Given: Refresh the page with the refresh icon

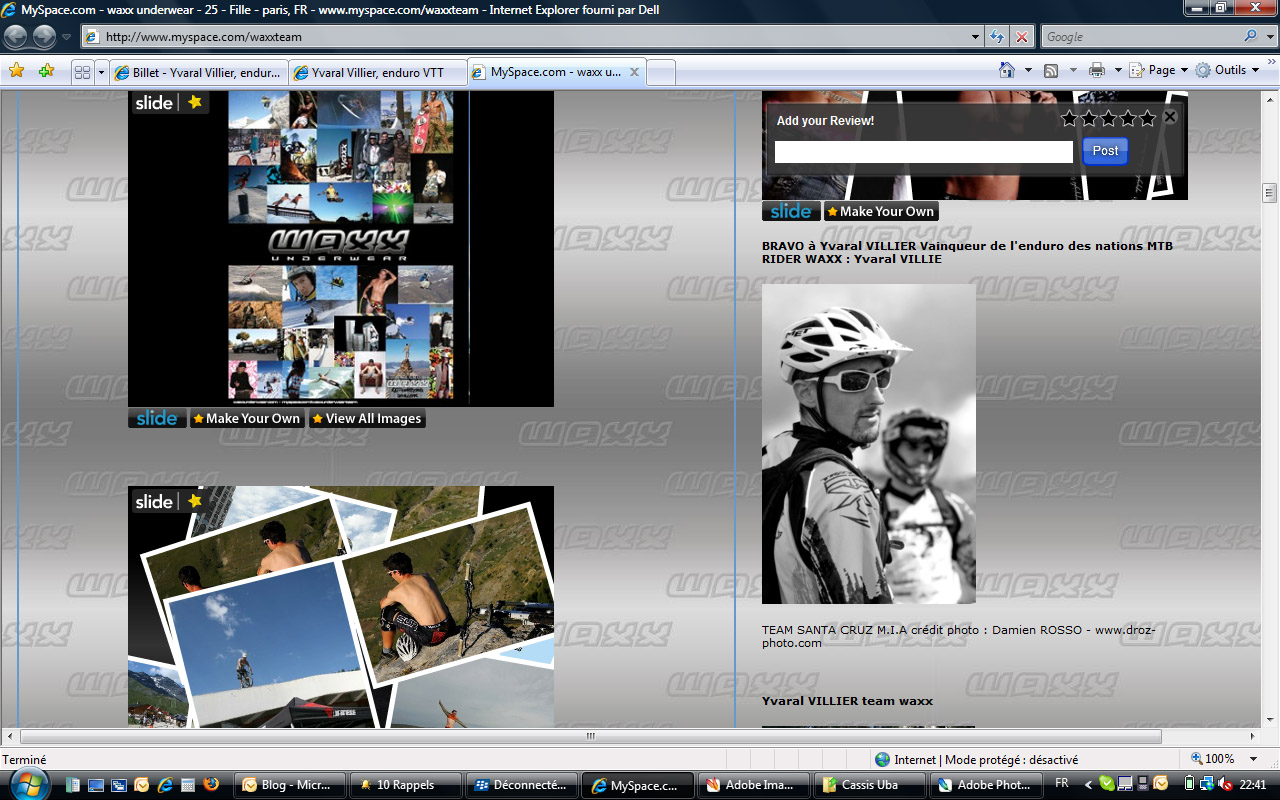Looking at the screenshot, I should pos(997,37).
